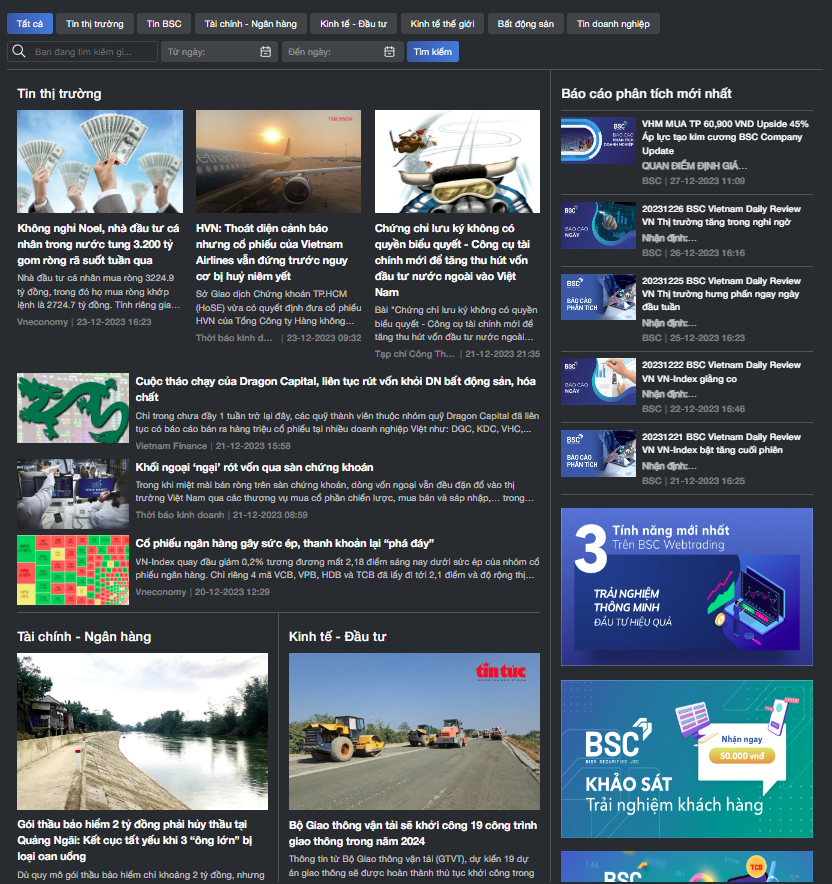Click the Đến ngày date field
The image size is (832, 884).
tap(343, 51)
